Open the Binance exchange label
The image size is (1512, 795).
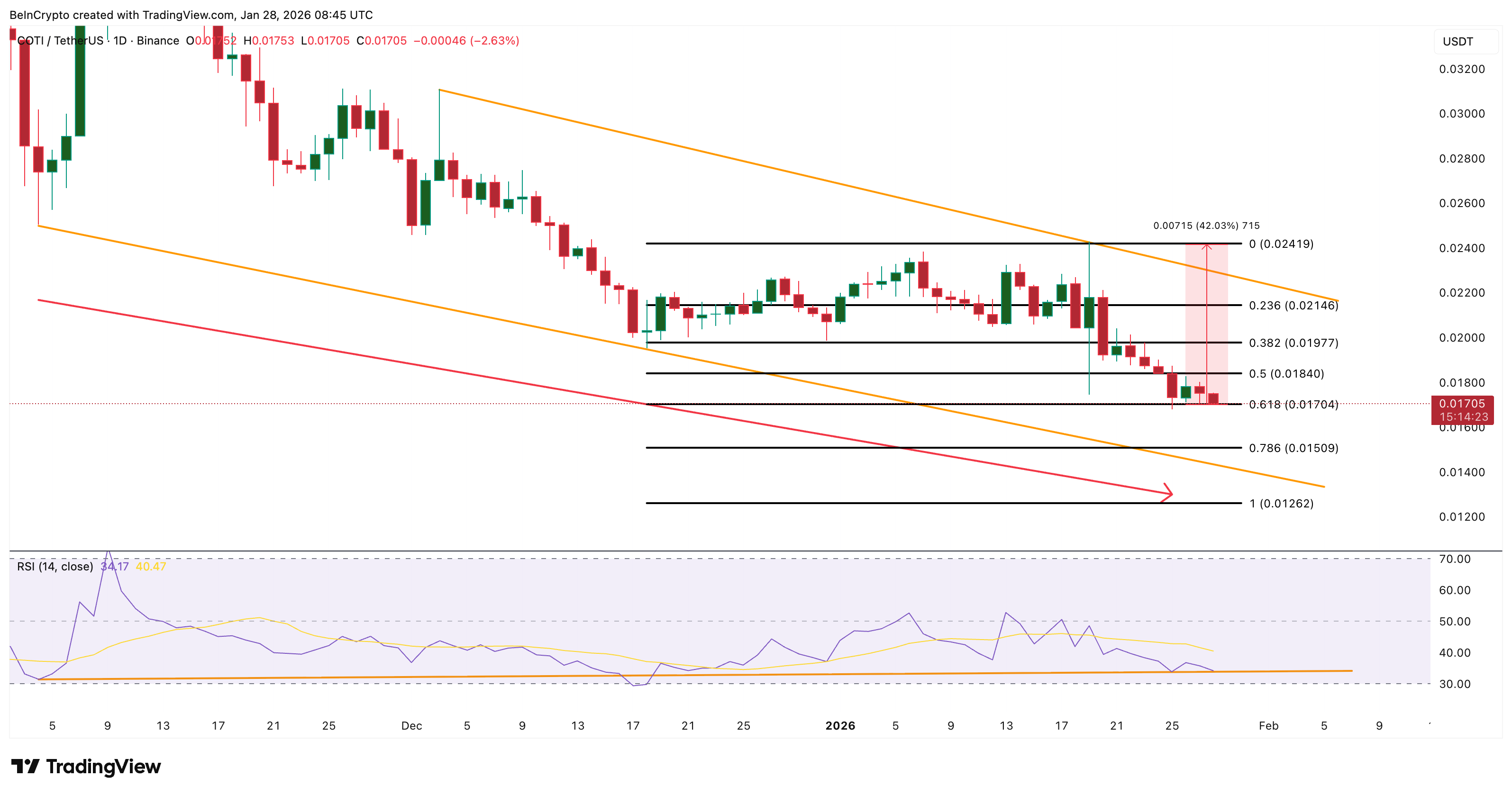click(156, 41)
